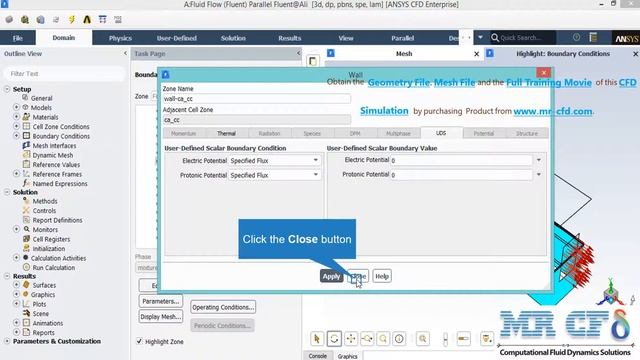
Task: Click the black-and-yellow A-shaped toolbar icon
Action: [87, 19]
